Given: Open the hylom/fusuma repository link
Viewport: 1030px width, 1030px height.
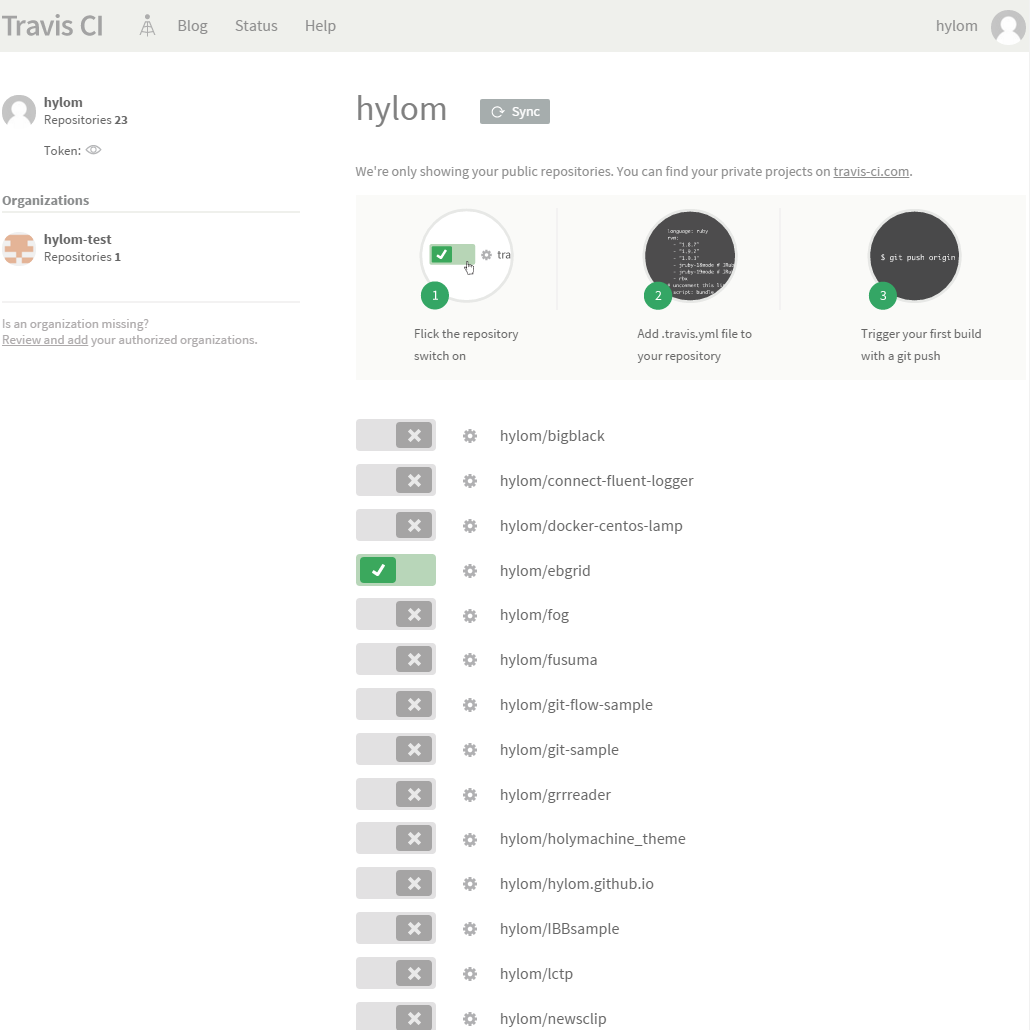Looking at the screenshot, I should click(549, 660).
